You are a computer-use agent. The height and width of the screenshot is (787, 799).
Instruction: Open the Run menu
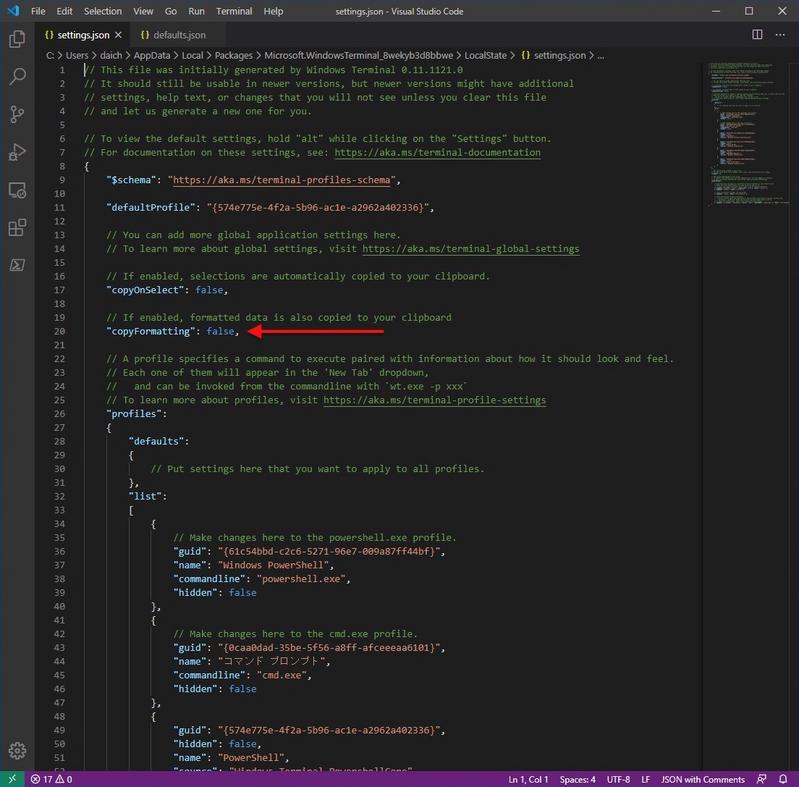[x=196, y=11]
